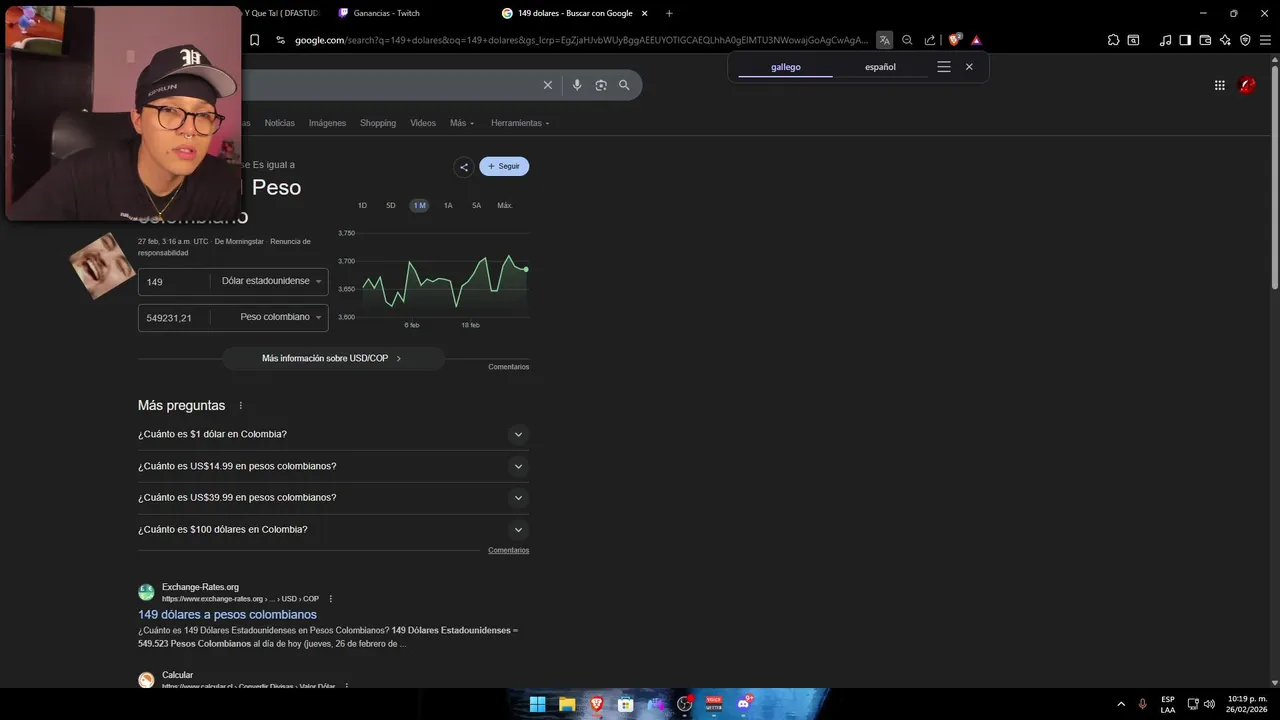Click the zoom magnifier icon in address bar
The width and height of the screenshot is (1280, 720).
(907, 40)
